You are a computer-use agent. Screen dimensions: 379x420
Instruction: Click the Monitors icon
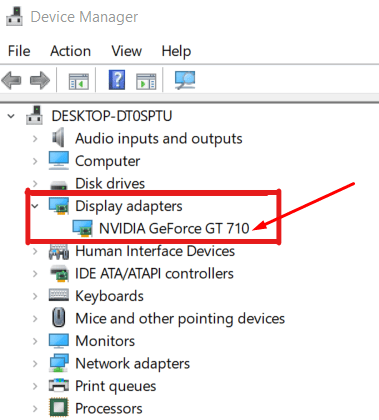(x=59, y=341)
